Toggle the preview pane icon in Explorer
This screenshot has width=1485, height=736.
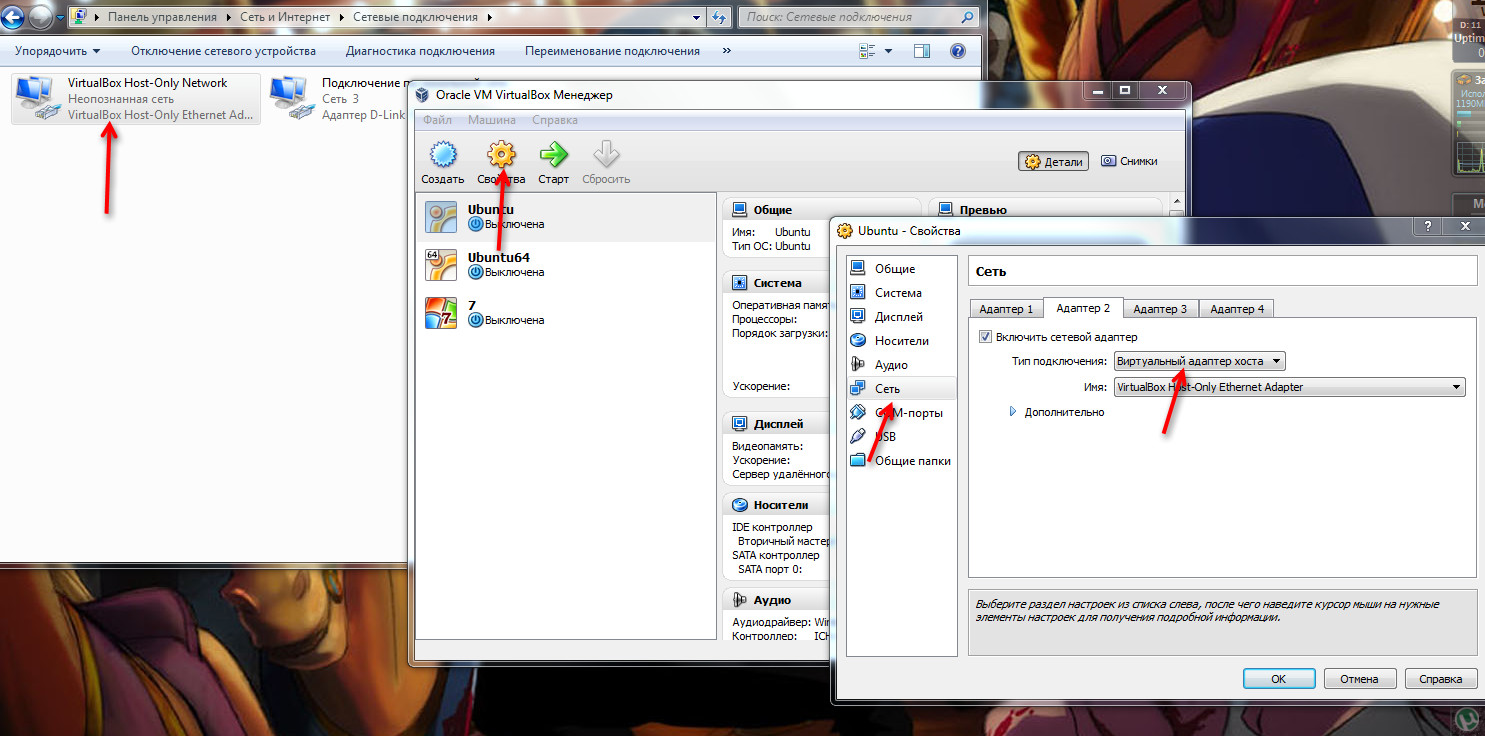click(x=921, y=51)
